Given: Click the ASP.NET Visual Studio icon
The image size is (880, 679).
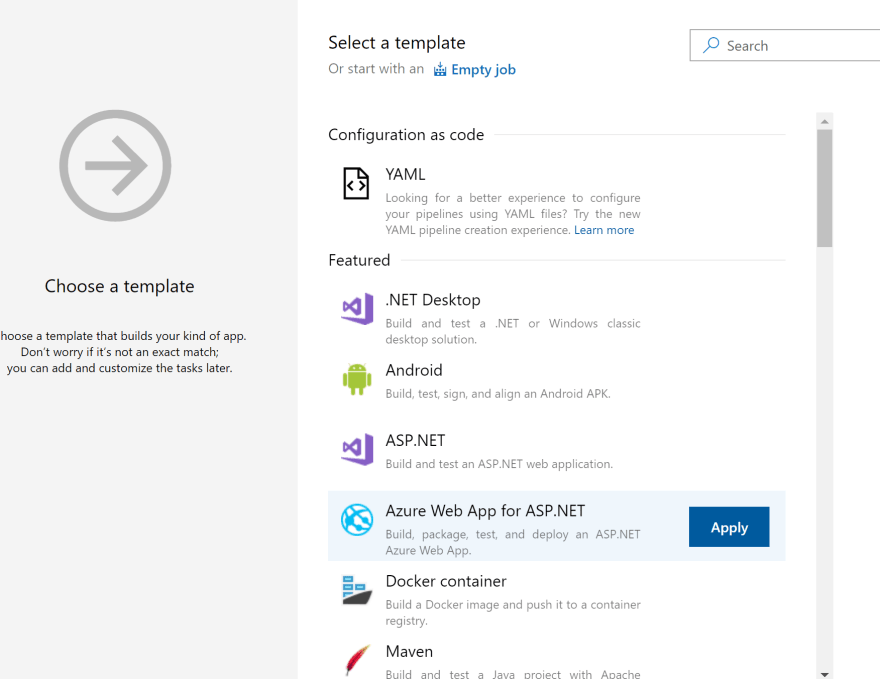Looking at the screenshot, I should pyautogui.click(x=357, y=449).
